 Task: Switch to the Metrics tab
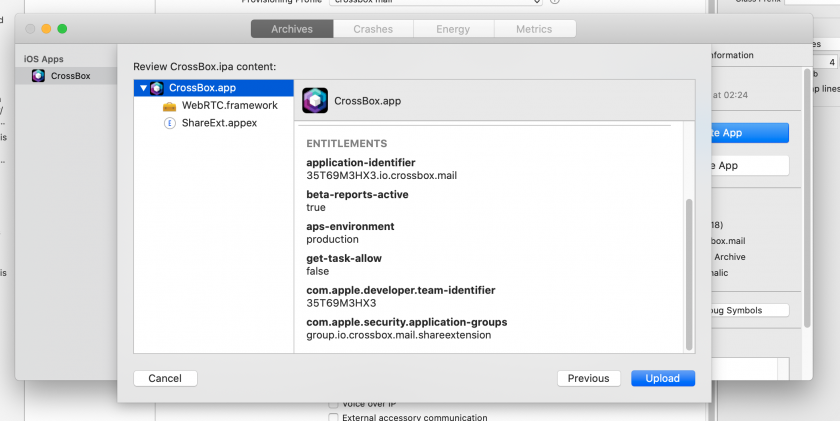[x=534, y=29]
